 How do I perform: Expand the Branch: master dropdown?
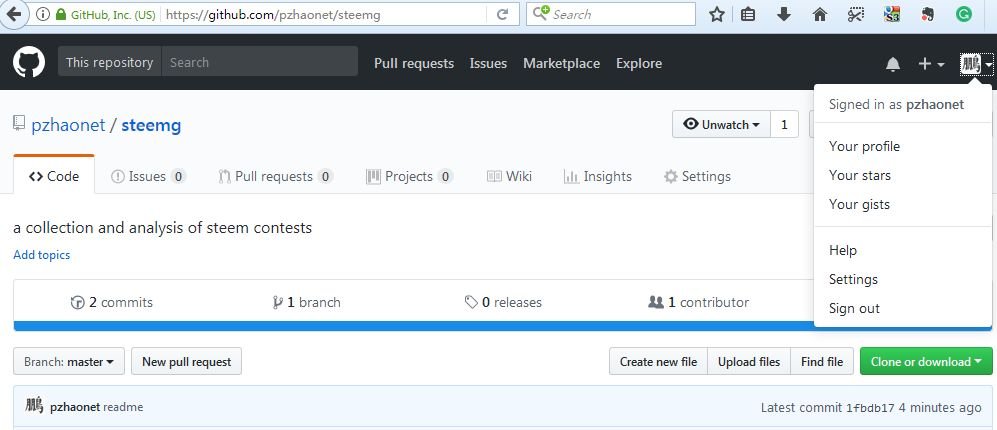(69, 361)
